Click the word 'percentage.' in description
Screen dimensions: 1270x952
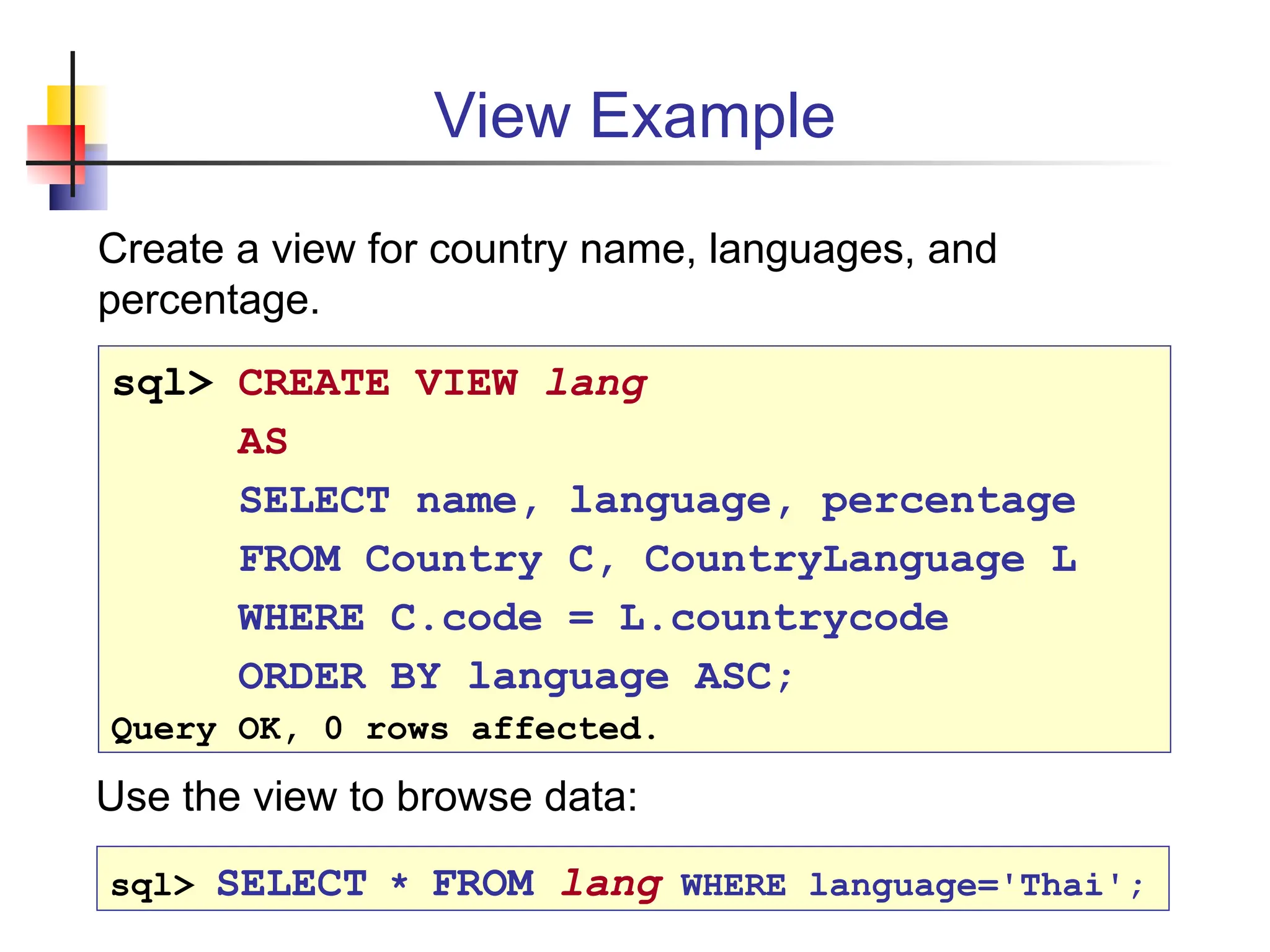(208, 300)
